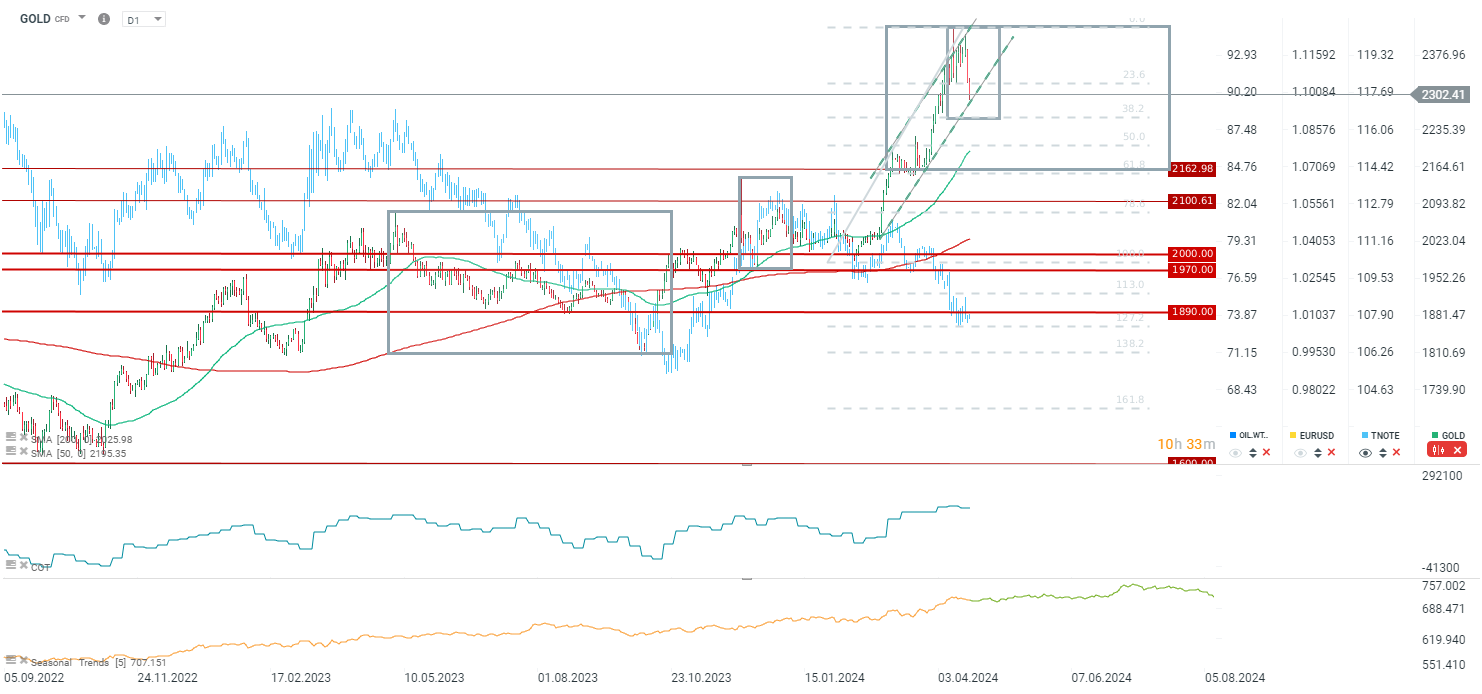Remove the OIL.WTI comparison overlay
1482x694 pixels.
click(x=1266, y=453)
